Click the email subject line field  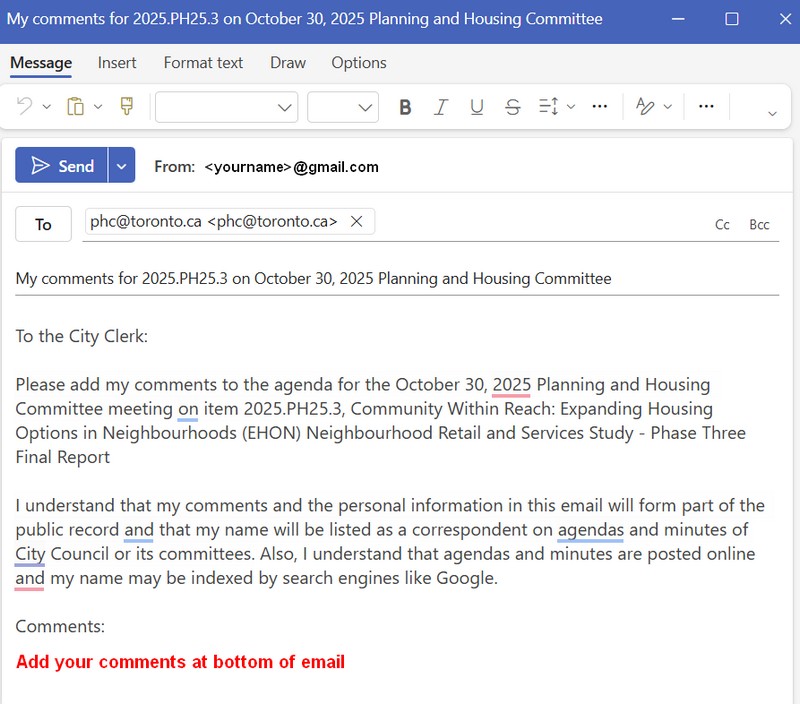(396, 278)
